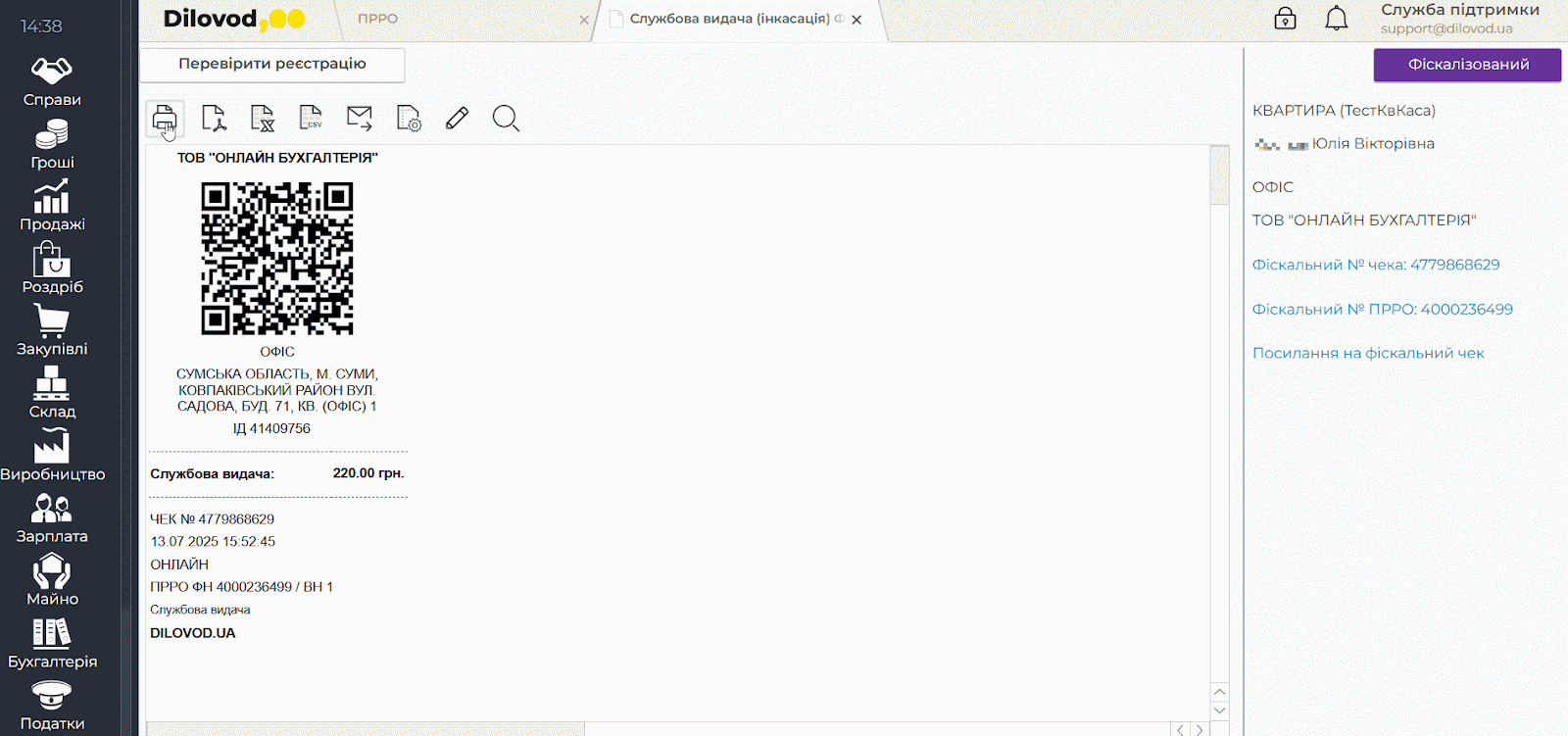Switch to the ПРРО tab
Screen dimensions: 1568x736
tap(377, 19)
